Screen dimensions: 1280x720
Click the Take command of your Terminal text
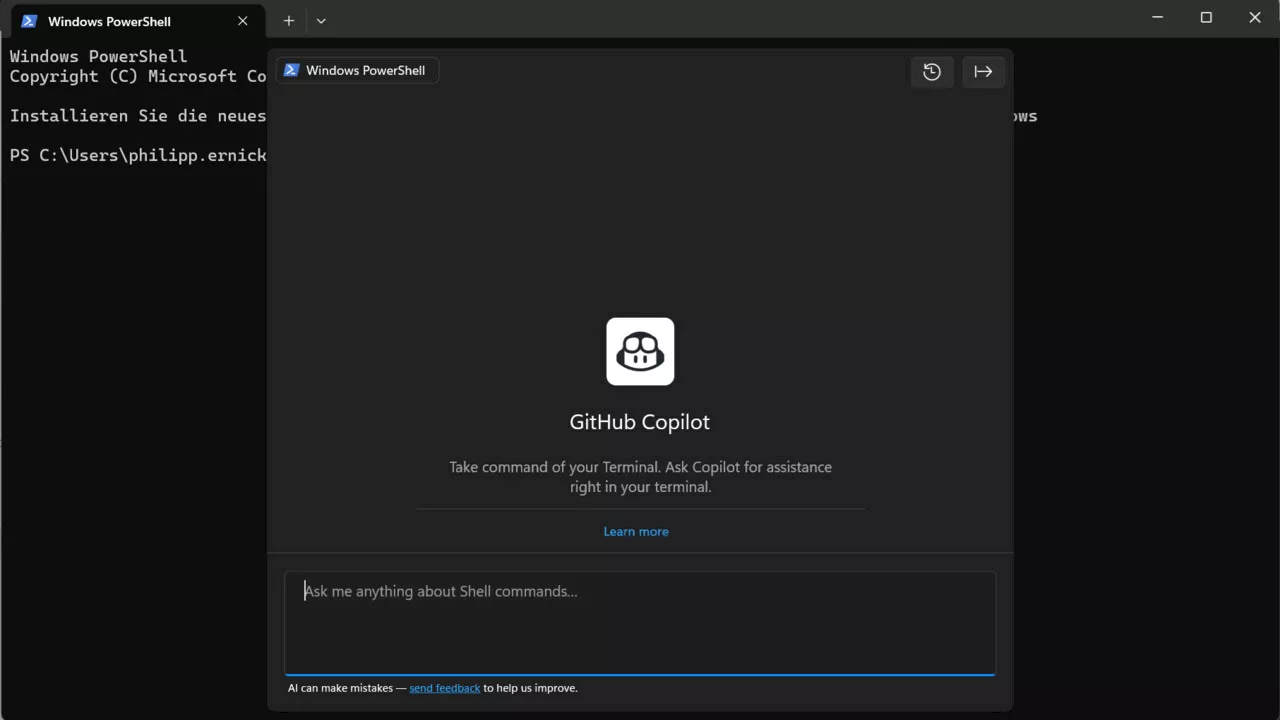pyautogui.click(x=640, y=477)
